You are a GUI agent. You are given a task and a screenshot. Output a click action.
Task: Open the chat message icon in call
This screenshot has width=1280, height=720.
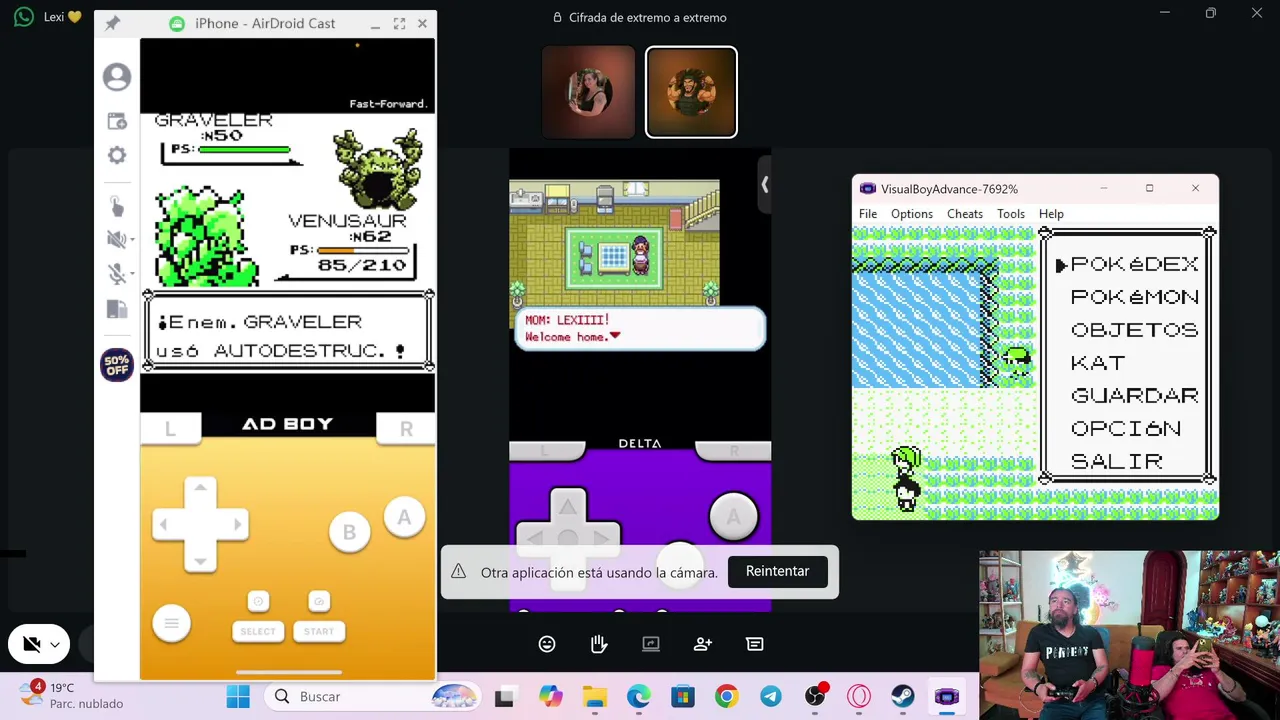tap(755, 644)
